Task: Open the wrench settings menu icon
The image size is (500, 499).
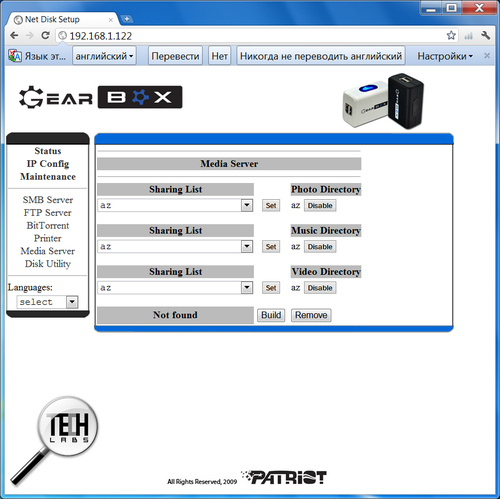Action: point(485,35)
